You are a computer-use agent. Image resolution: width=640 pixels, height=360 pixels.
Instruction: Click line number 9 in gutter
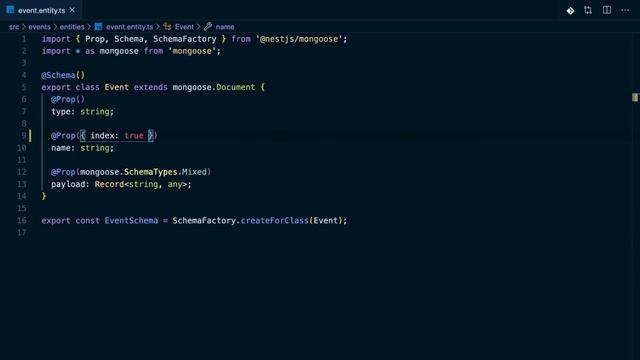(x=24, y=136)
